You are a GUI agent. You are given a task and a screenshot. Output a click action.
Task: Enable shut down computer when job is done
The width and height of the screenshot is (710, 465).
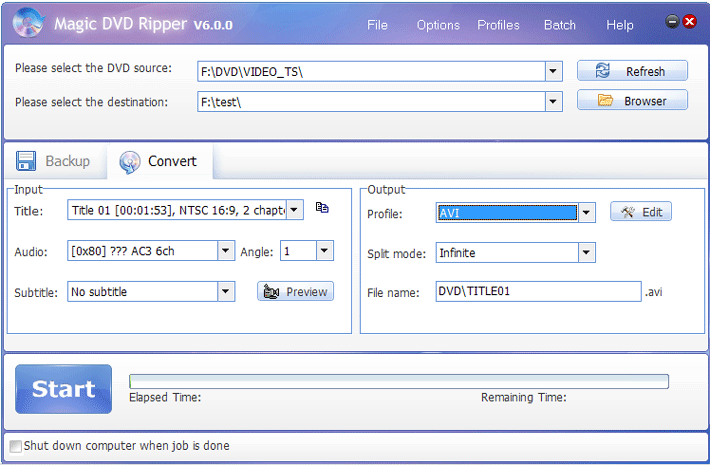coord(16,446)
